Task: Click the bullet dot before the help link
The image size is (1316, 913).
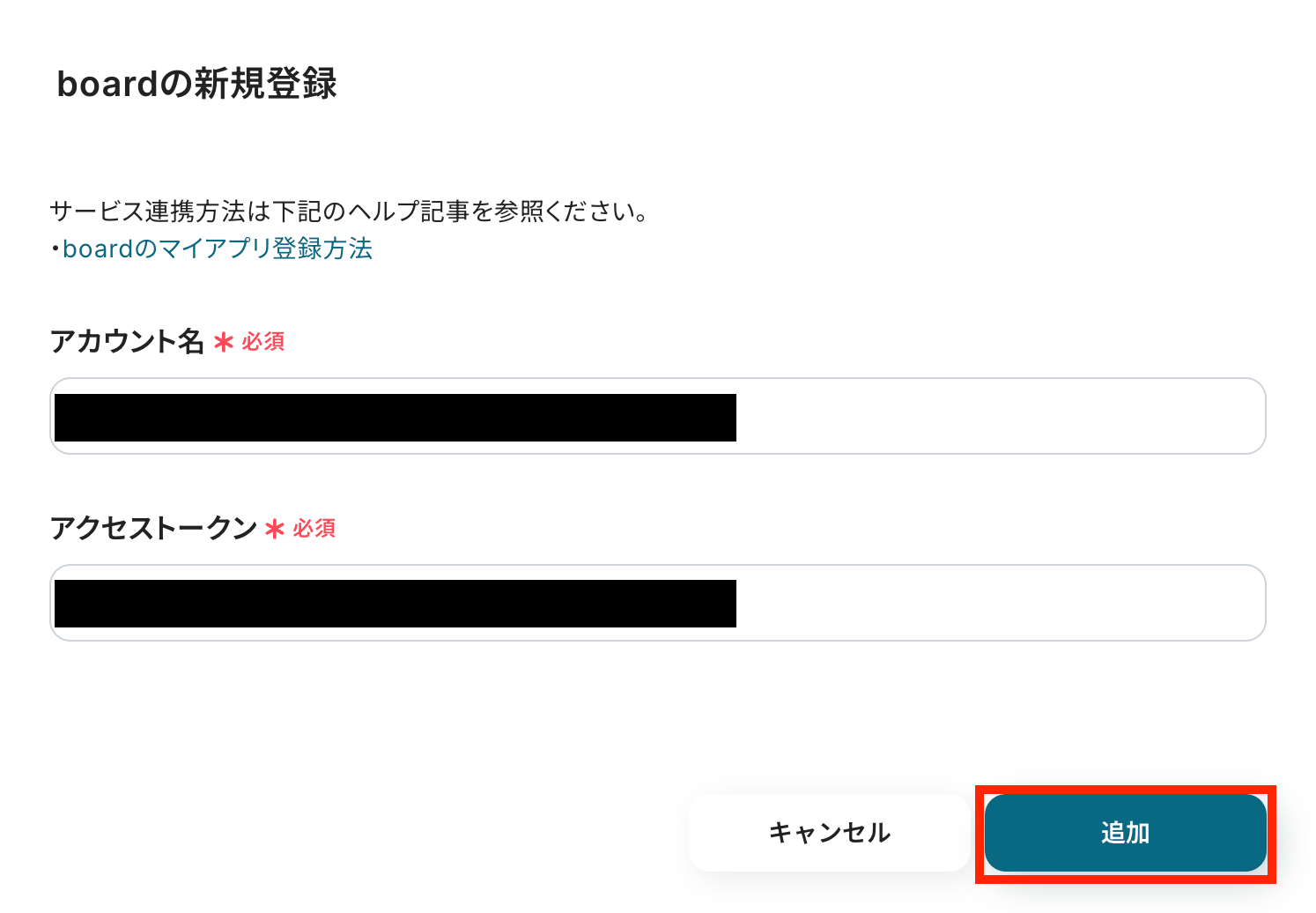Action: click(55, 250)
